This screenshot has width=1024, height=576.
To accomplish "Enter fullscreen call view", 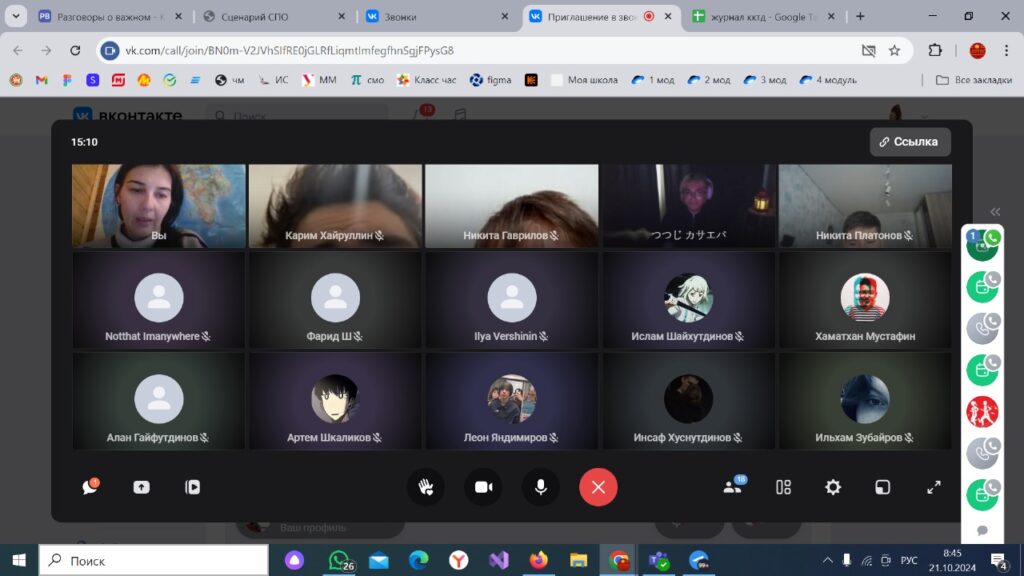I will point(933,487).
